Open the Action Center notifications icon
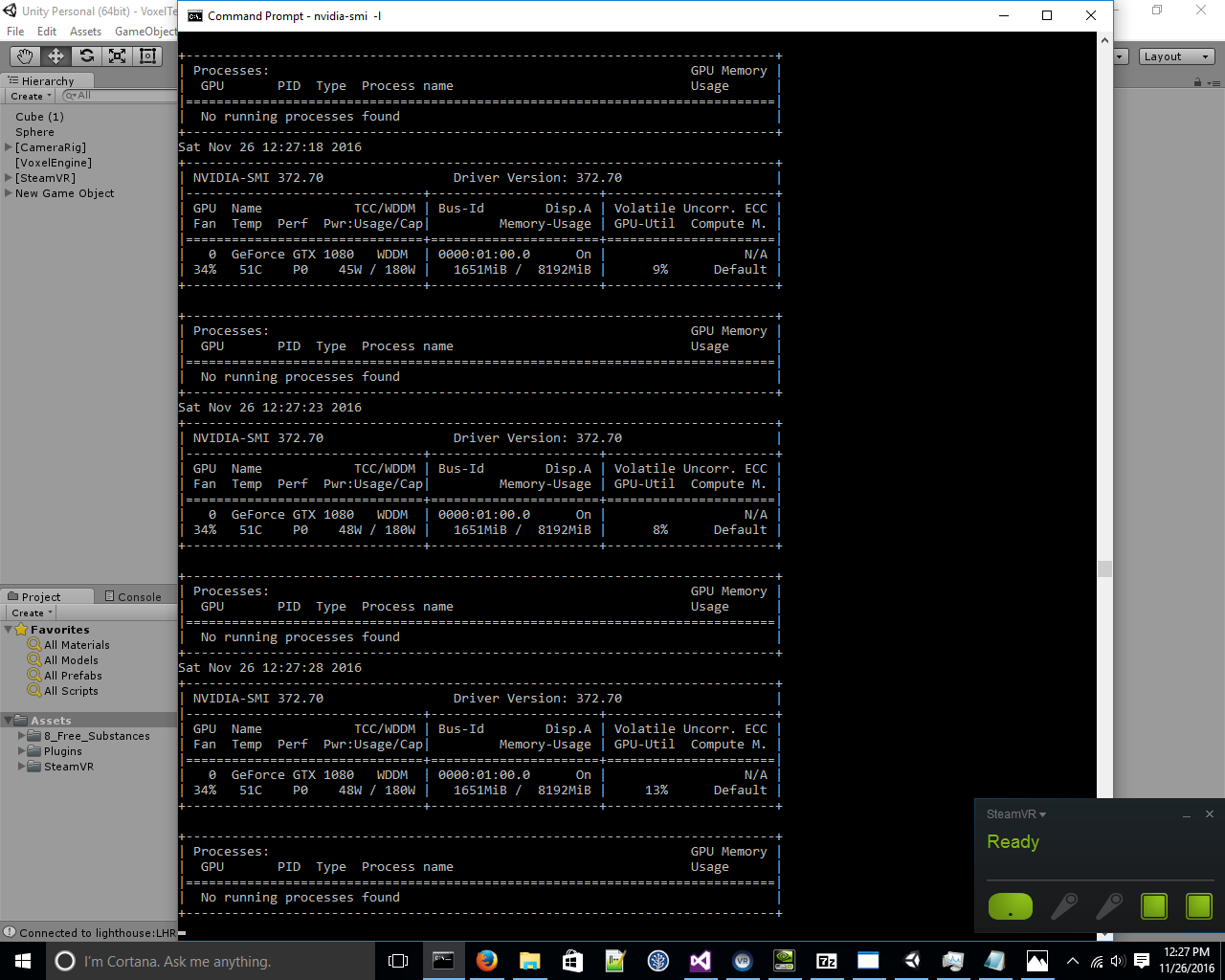 (1141, 961)
